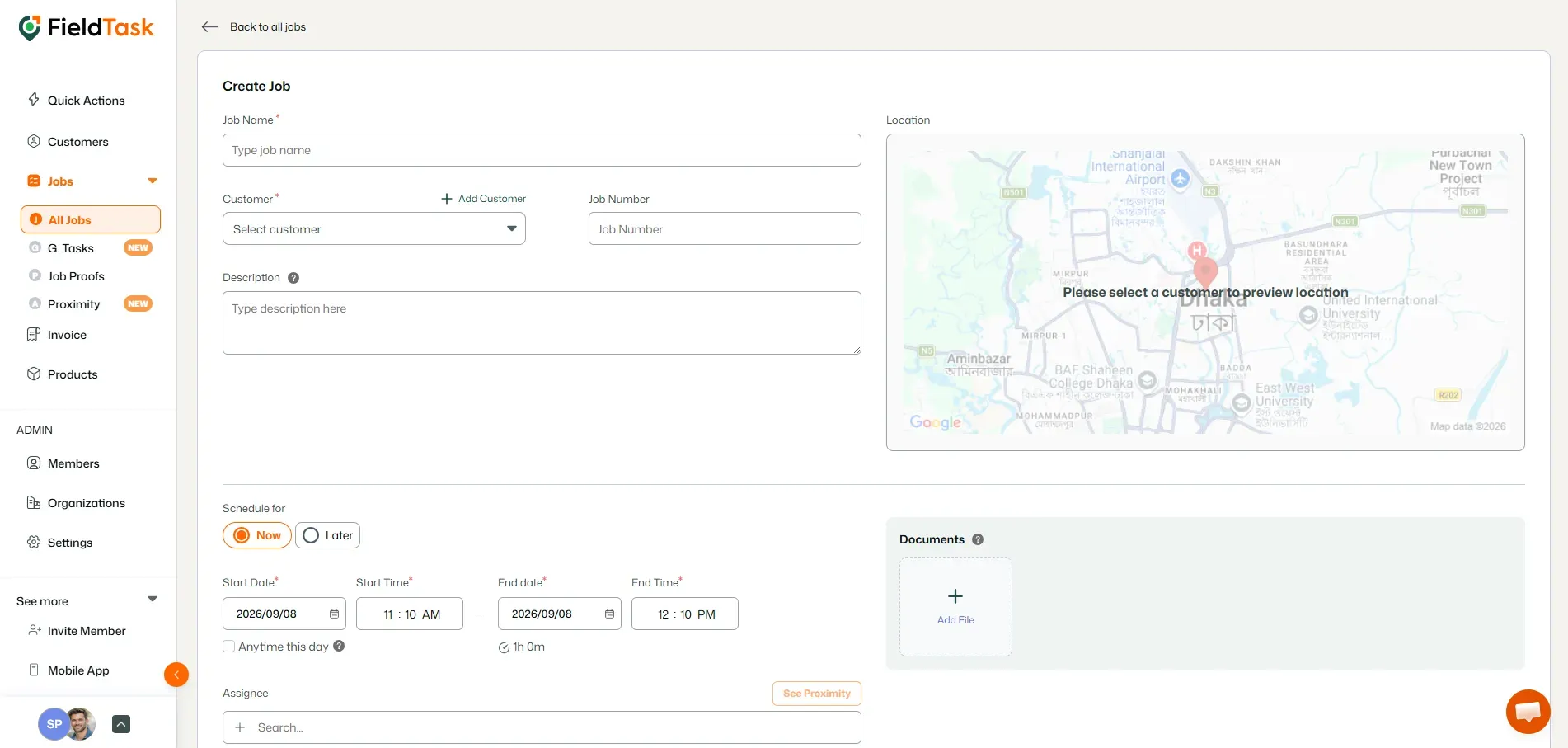Check Anytime this day checkbox
The image size is (1568, 748).
(229, 647)
